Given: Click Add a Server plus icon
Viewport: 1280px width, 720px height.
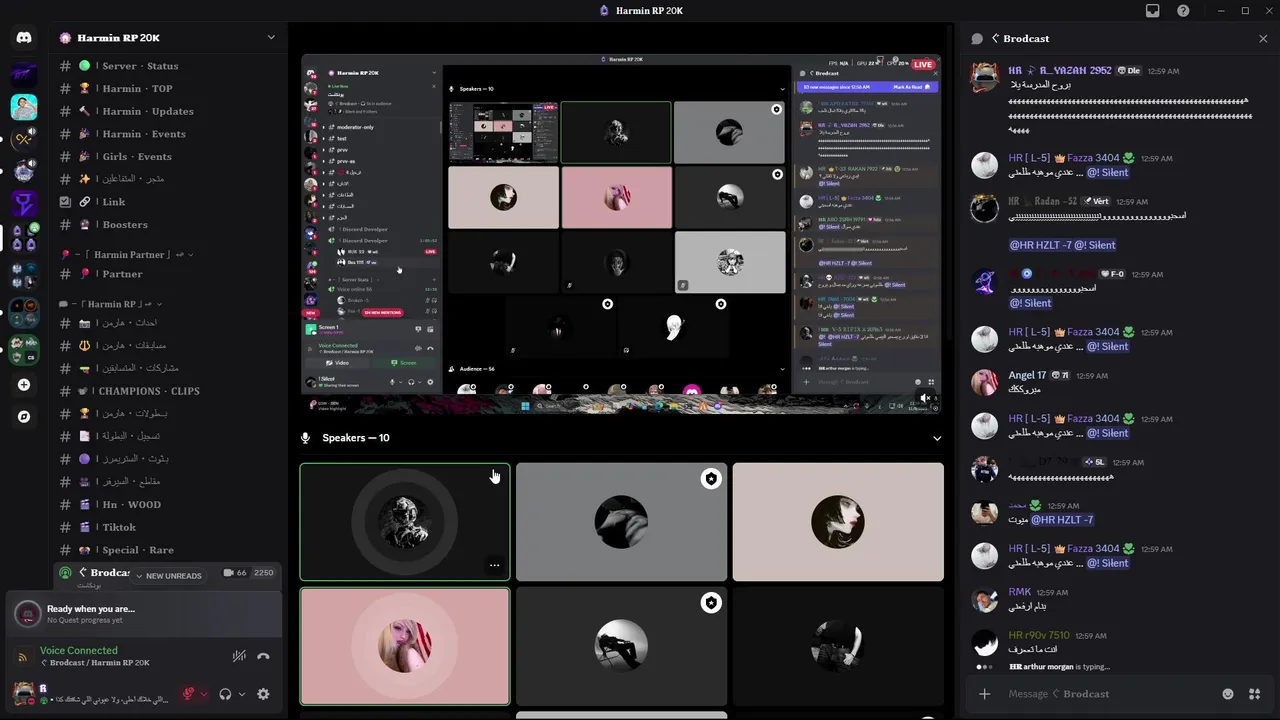Looking at the screenshot, I should pyautogui.click(x=24, y=385).
